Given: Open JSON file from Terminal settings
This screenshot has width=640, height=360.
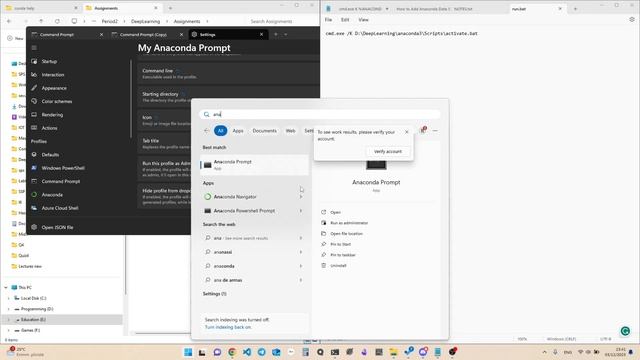Looking at the screenshot, I should [57, 227].
